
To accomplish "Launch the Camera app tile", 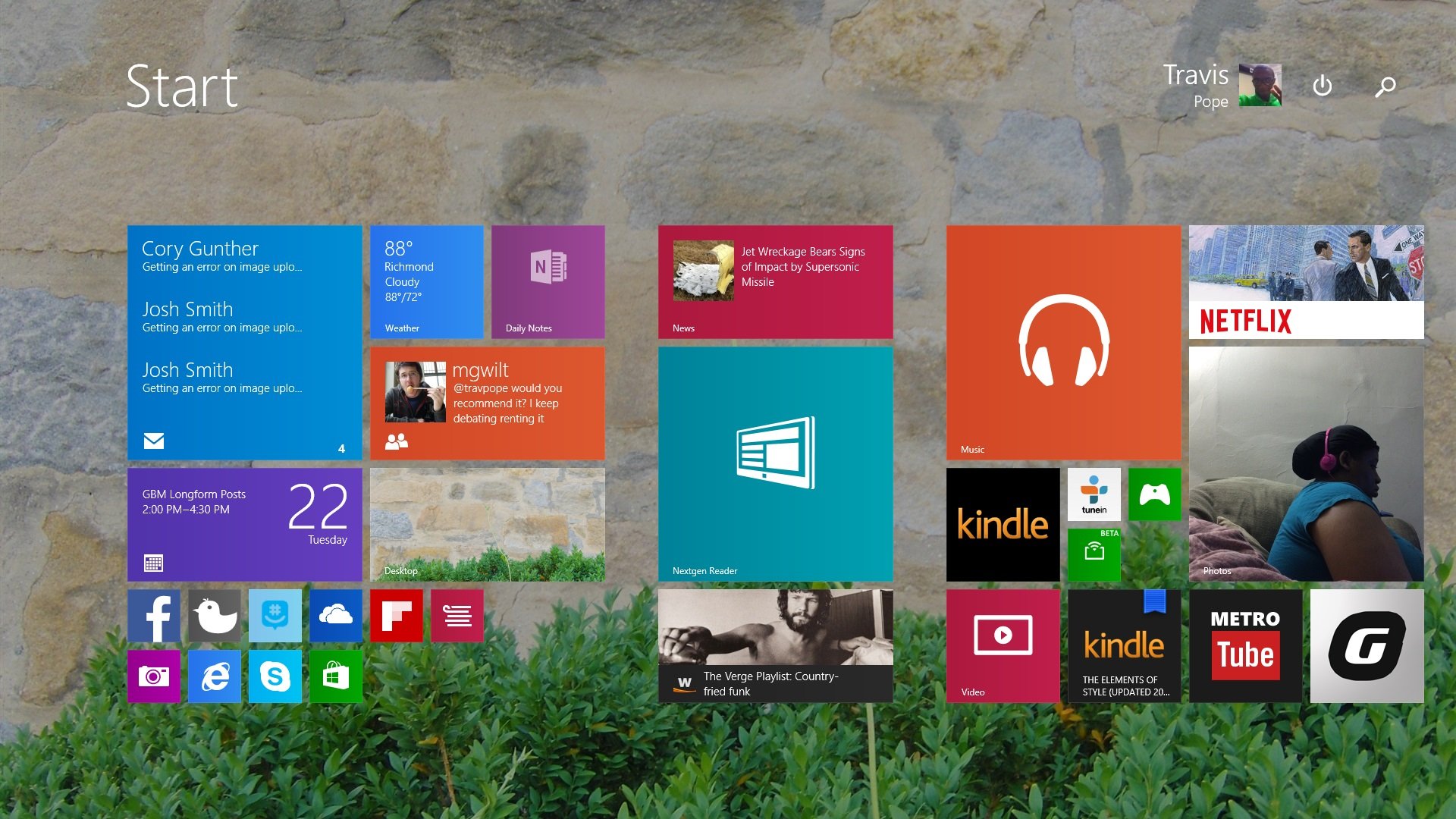I will [154, 676].
